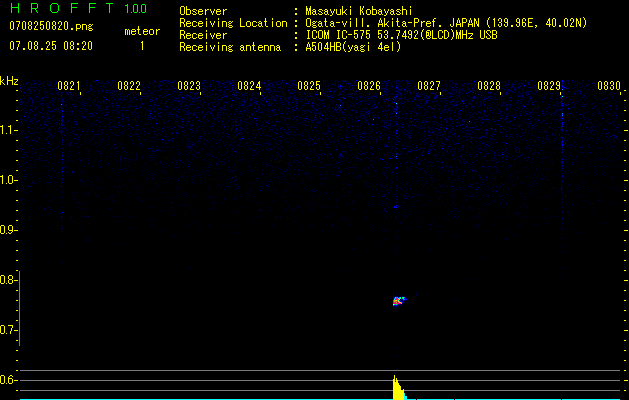
Task: Click the 0828 time marker
Action: [x=489, y=86]
